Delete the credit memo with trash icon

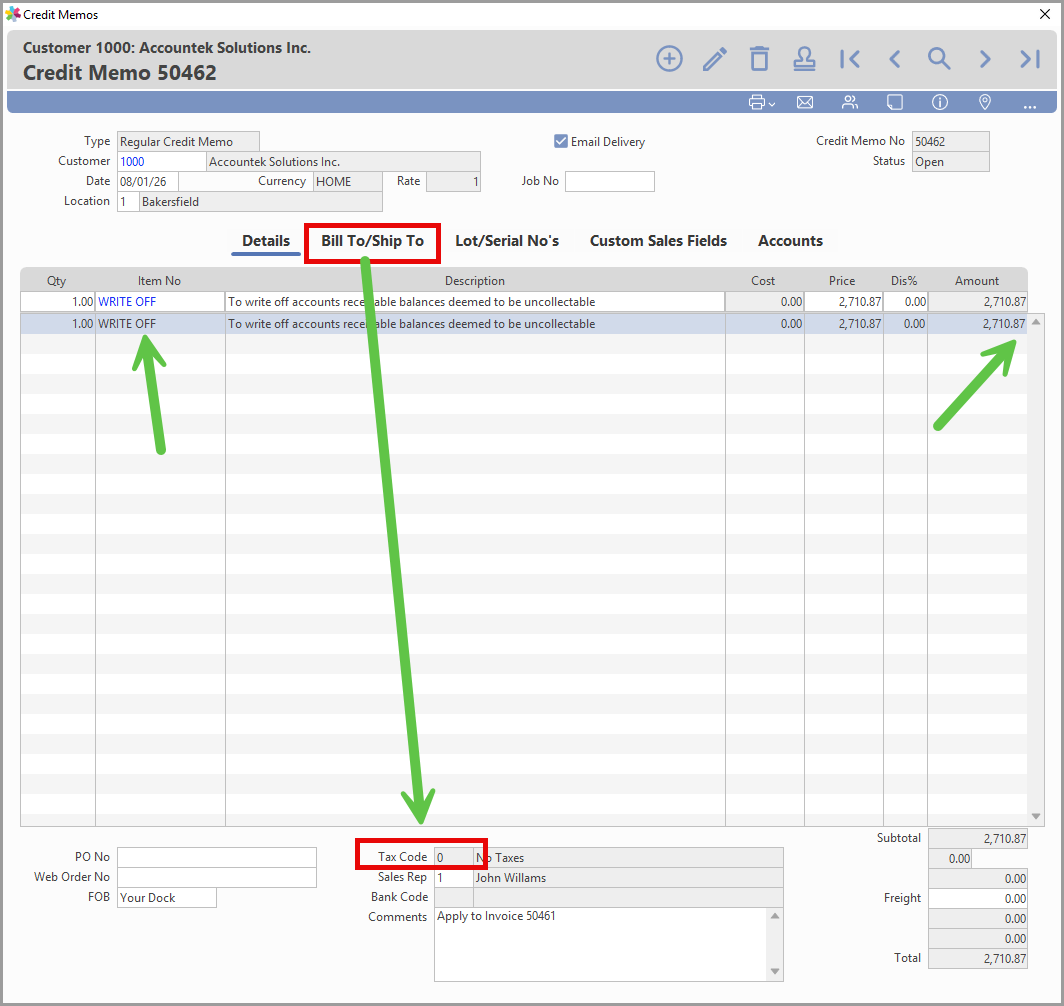pos(759,59)
